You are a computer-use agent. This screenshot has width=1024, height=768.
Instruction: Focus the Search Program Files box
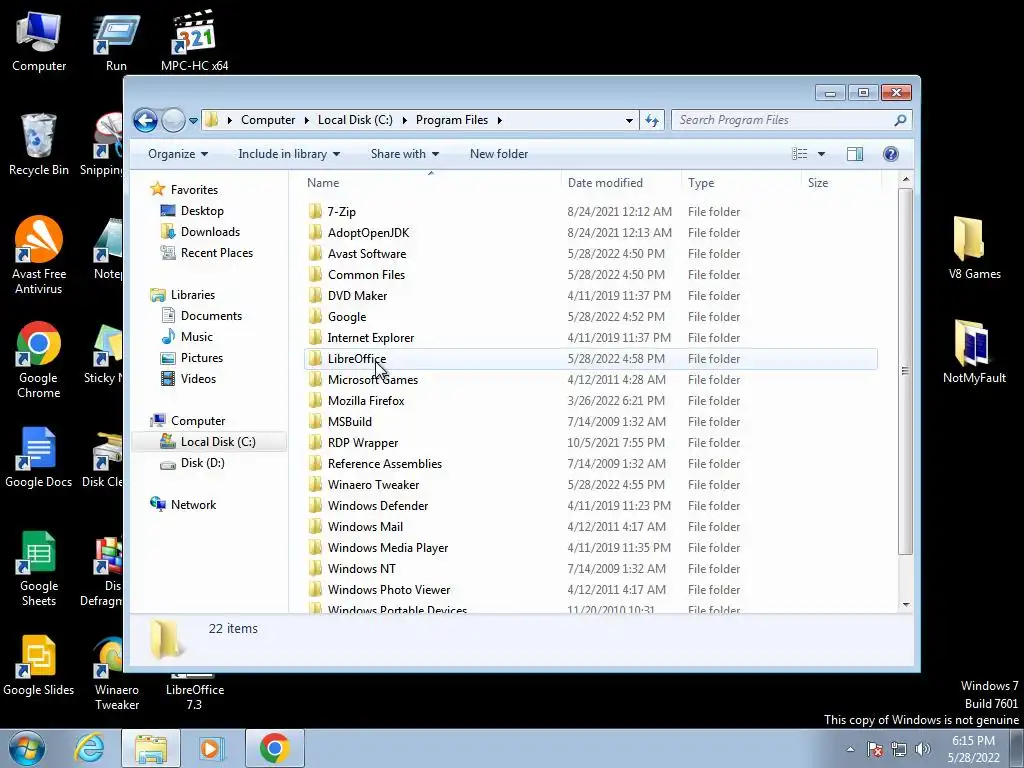[x=791, y=120]
